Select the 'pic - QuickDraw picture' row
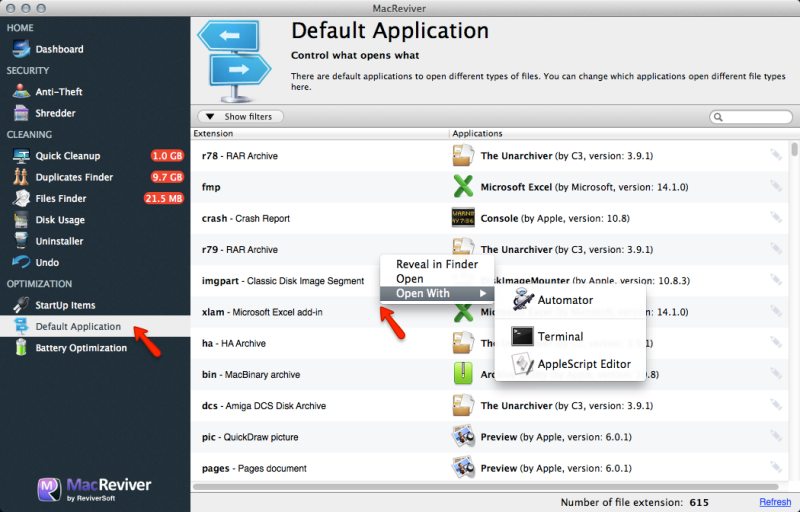 [490, 437]
